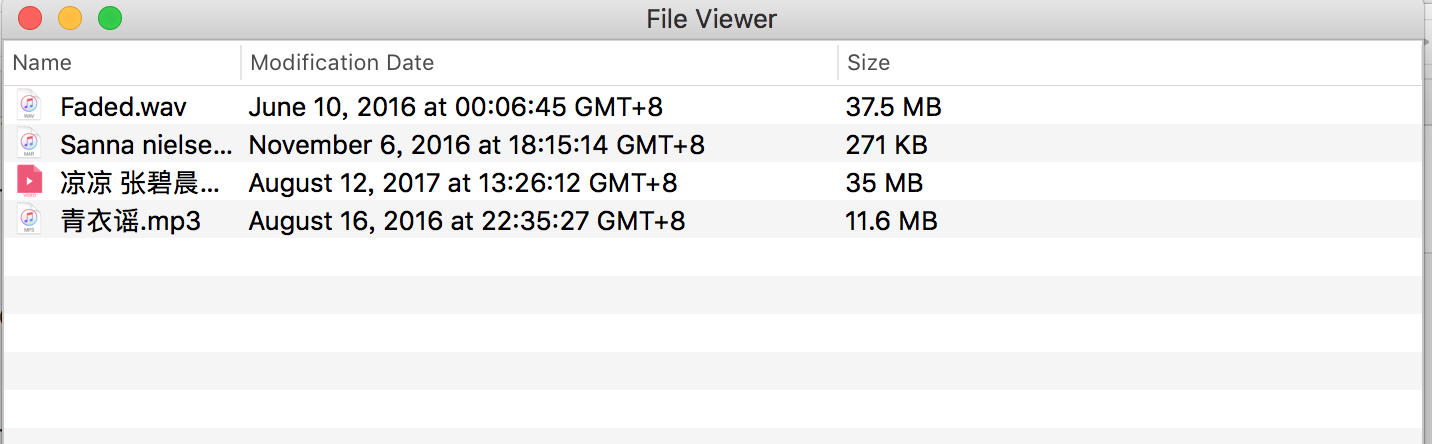Screen dimensions: 1432x444
Task: Select the Faded.wav file name
Action: pos(123,107)
